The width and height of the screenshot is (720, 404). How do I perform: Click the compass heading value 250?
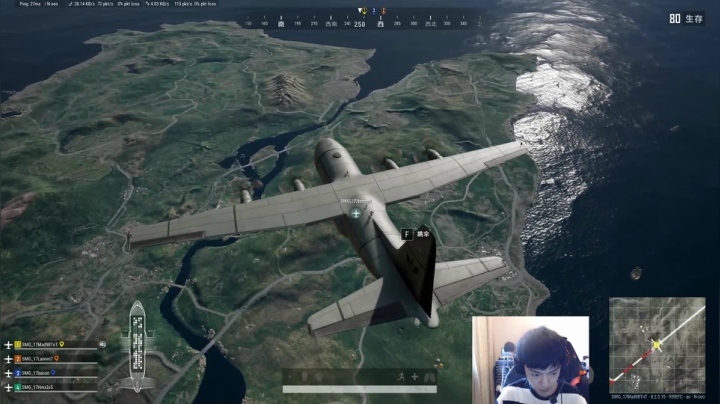(x=360, y=24)
